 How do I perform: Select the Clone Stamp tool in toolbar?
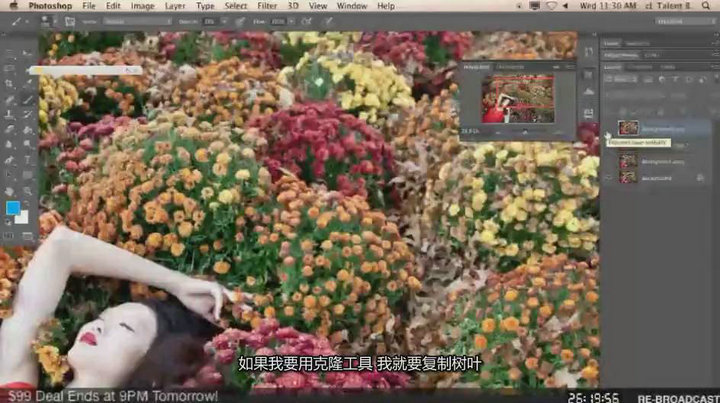coord(11,114)
